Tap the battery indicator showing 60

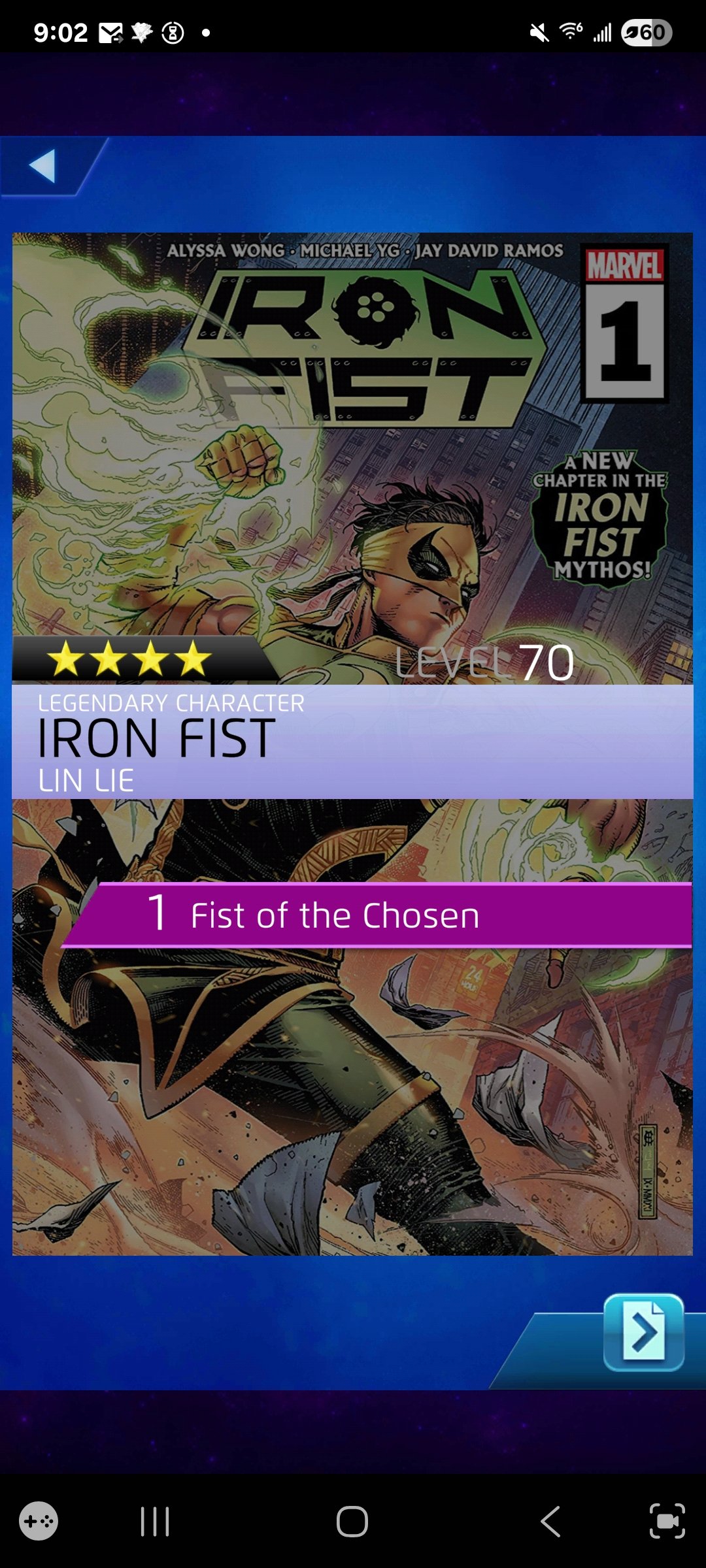[x=647, y=32]
